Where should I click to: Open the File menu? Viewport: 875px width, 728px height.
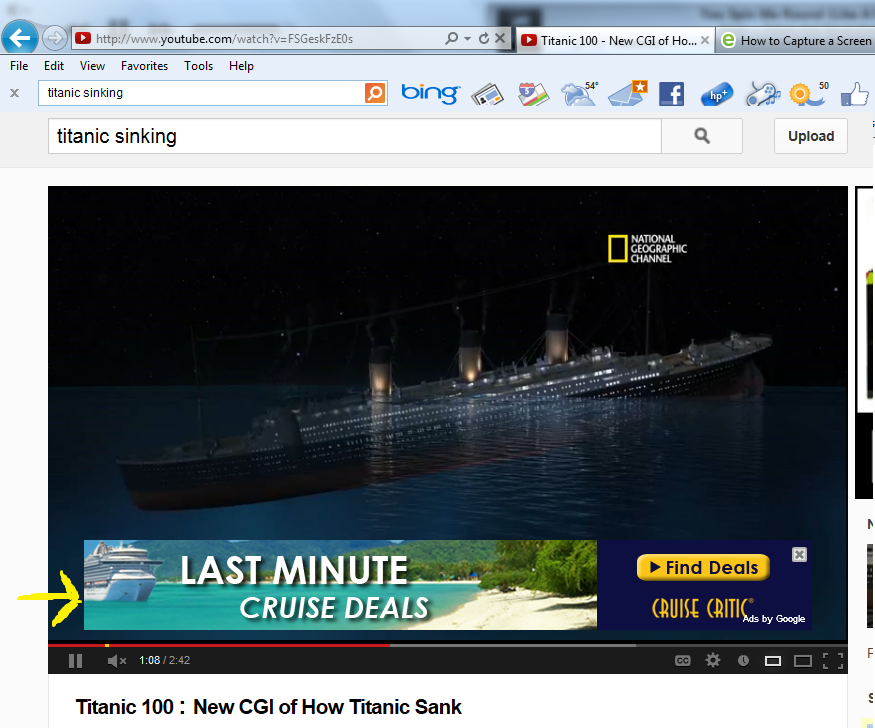19,66
